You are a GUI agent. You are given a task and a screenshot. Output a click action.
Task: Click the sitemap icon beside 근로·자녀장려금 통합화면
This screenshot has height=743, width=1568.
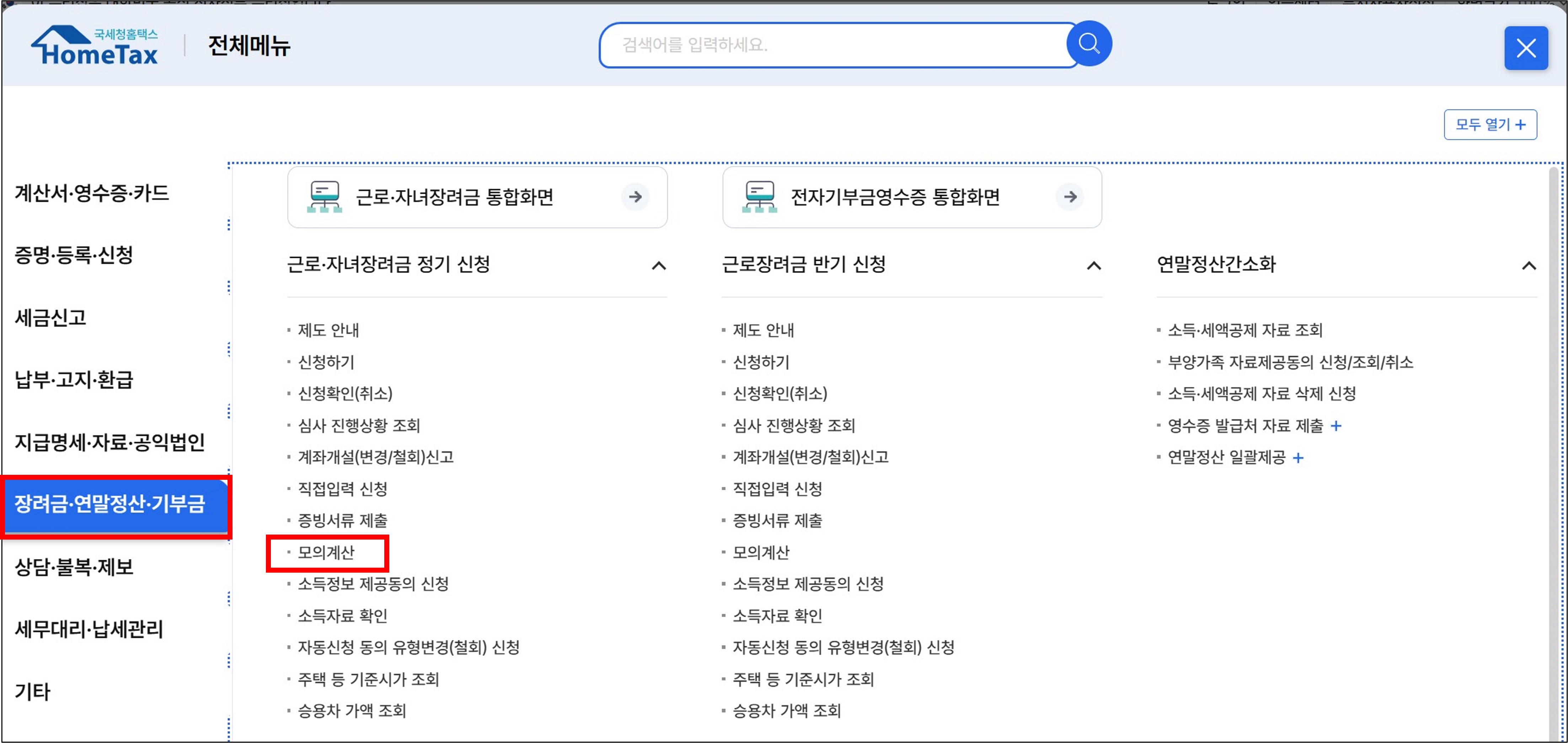pos(325,197)
